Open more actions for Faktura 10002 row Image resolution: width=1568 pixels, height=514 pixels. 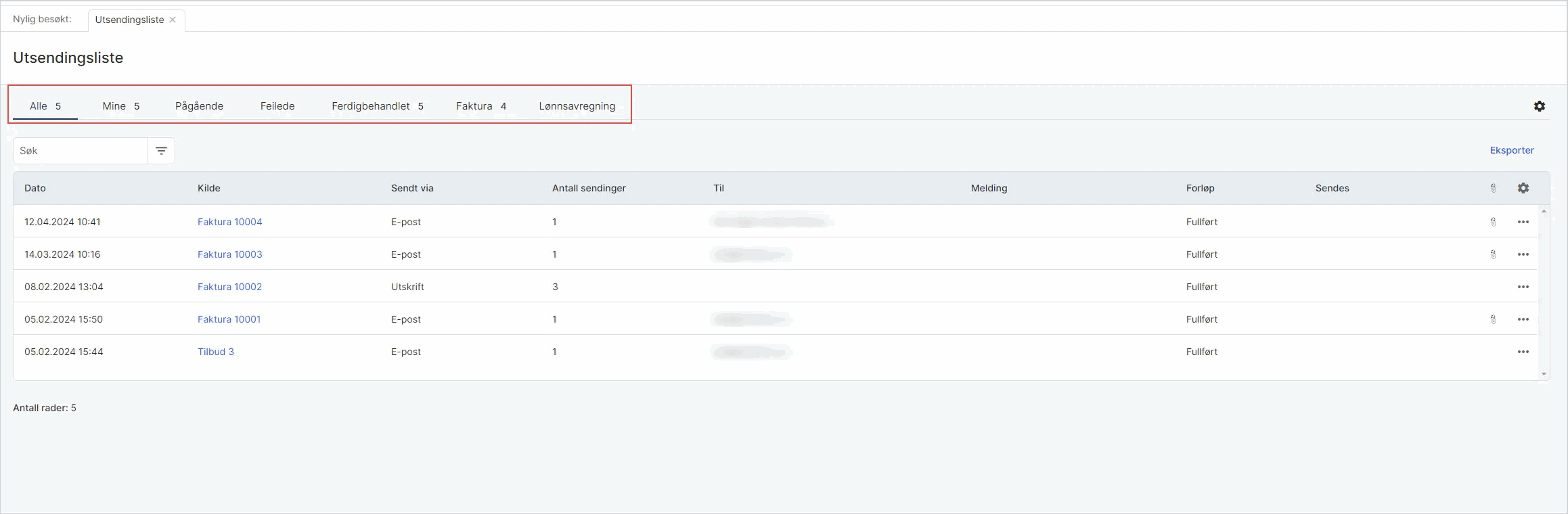pyautogui.click(x=1523, y=287)
